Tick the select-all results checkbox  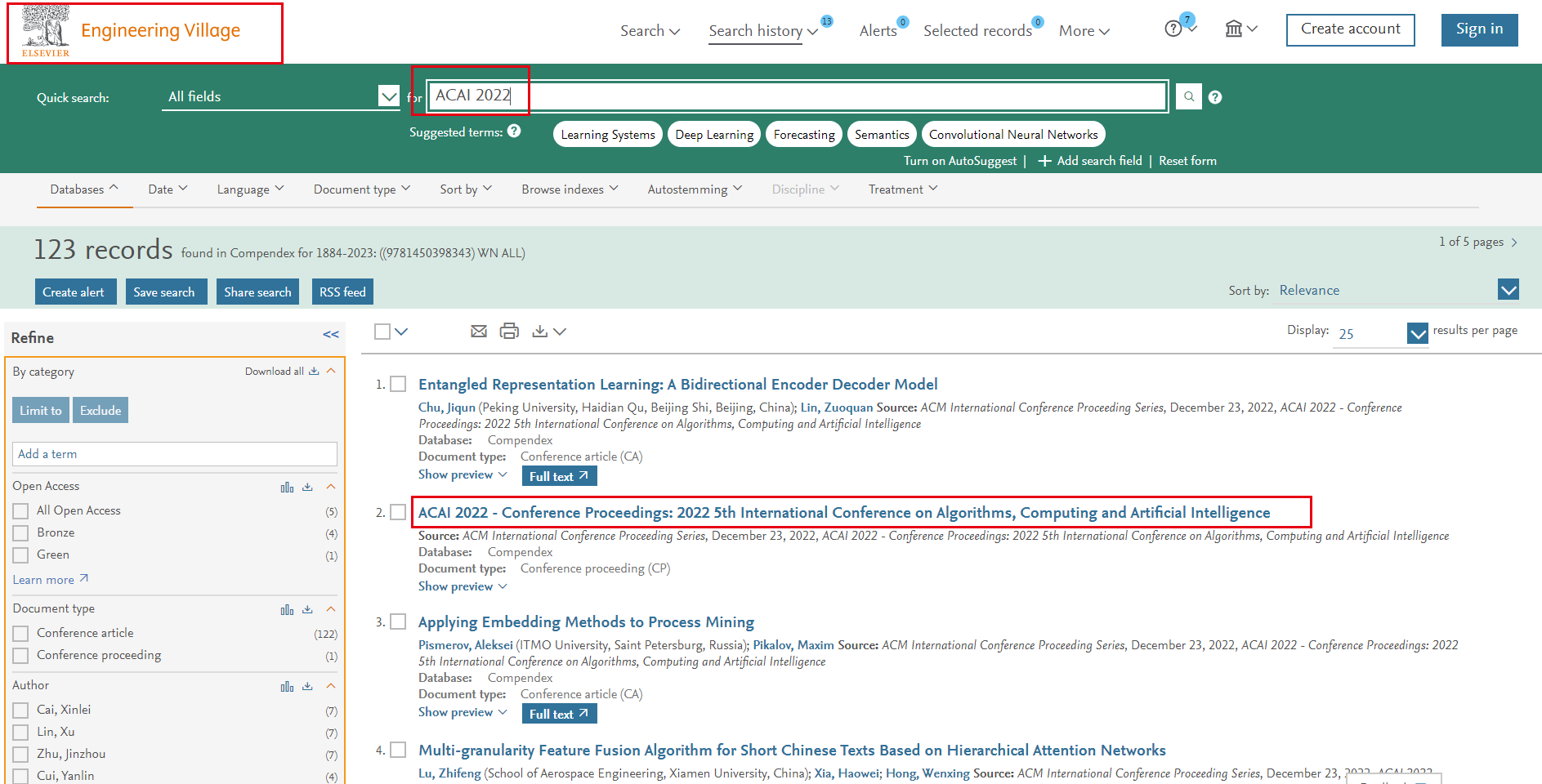tap(382, 331)
